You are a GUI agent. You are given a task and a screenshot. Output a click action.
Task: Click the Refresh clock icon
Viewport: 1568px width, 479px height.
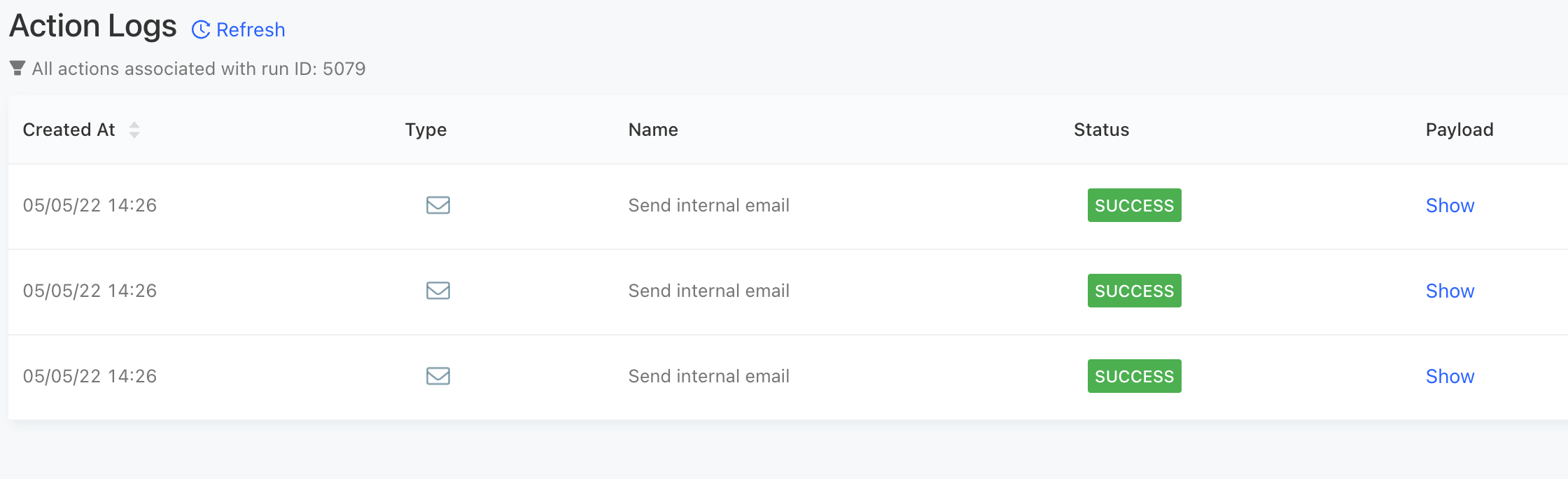pyautogui.click(x=201, y=29)
